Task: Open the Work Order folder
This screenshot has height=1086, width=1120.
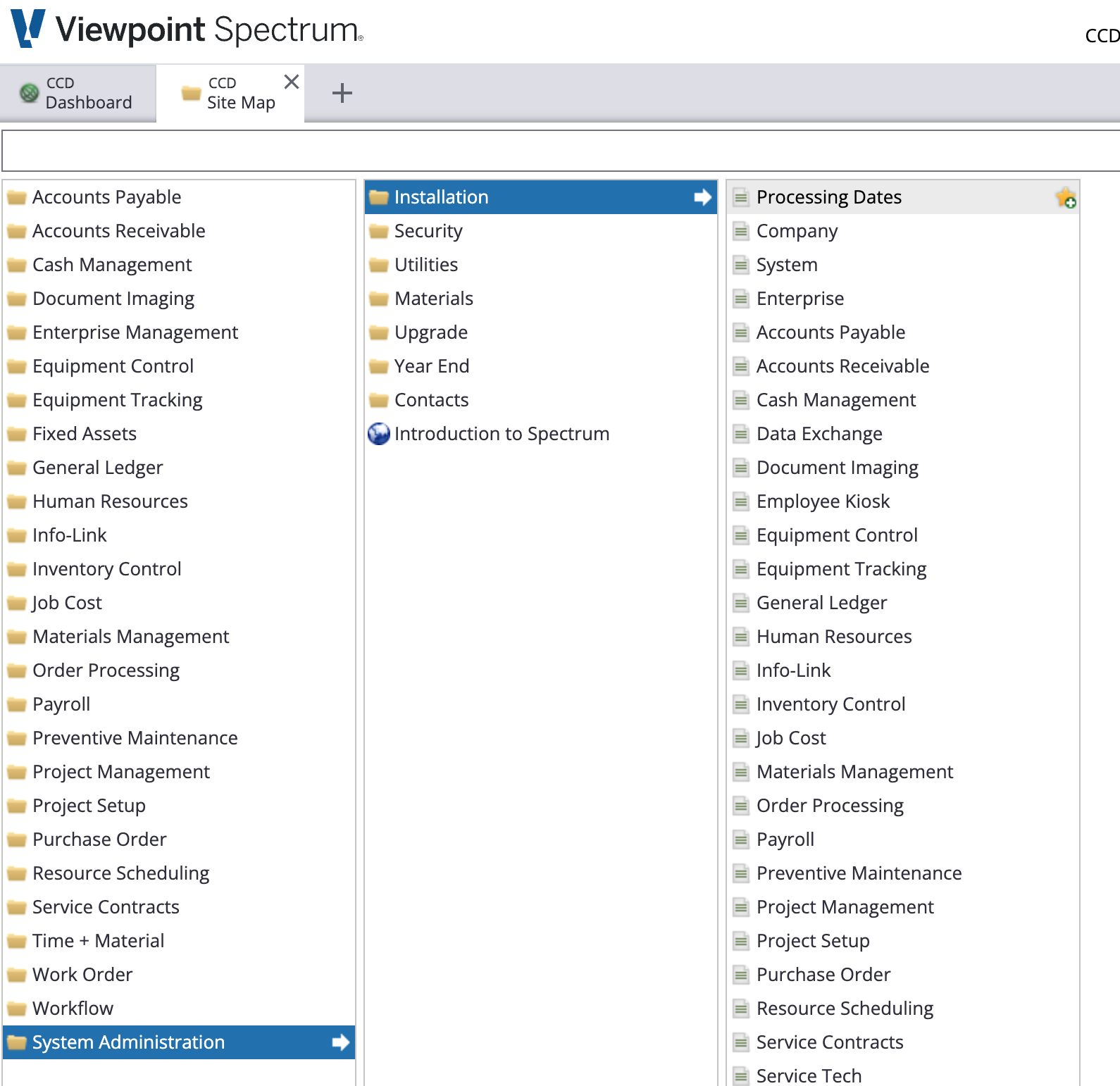Action: [179, 975]
